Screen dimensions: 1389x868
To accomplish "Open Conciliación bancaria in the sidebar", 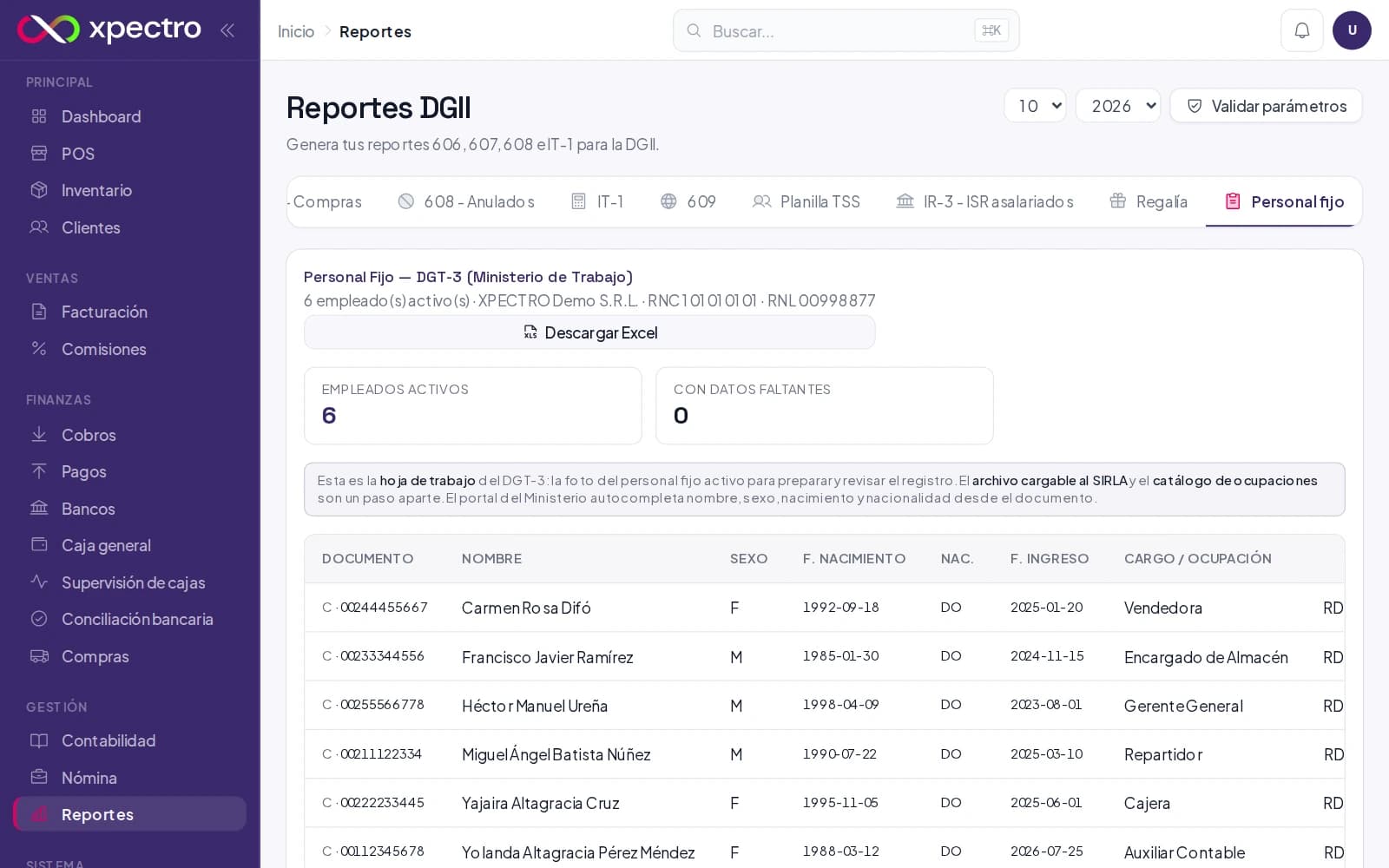I will tap(130, 619).
